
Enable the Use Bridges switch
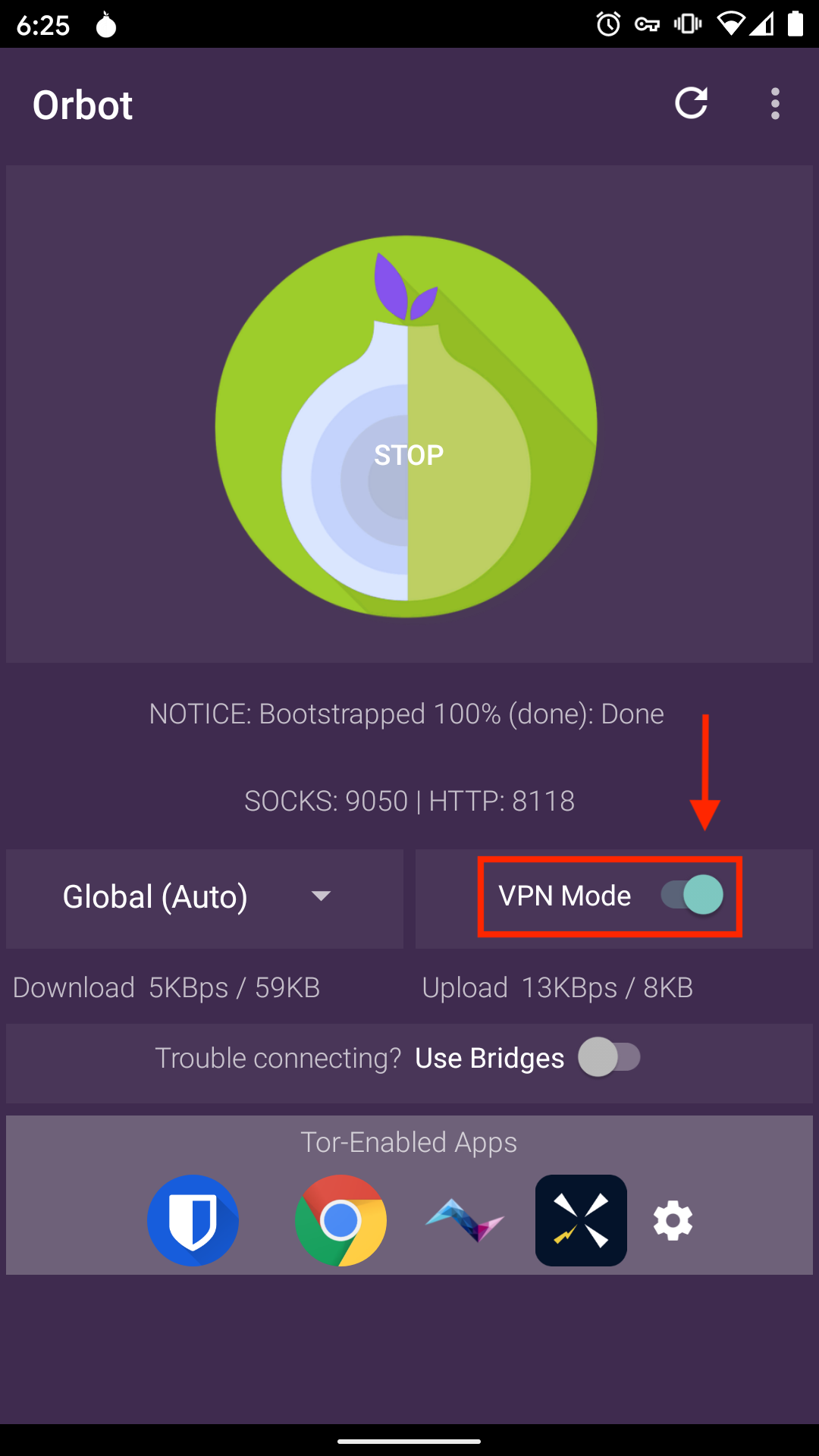pyautogui.click(x=610, y=1057)
